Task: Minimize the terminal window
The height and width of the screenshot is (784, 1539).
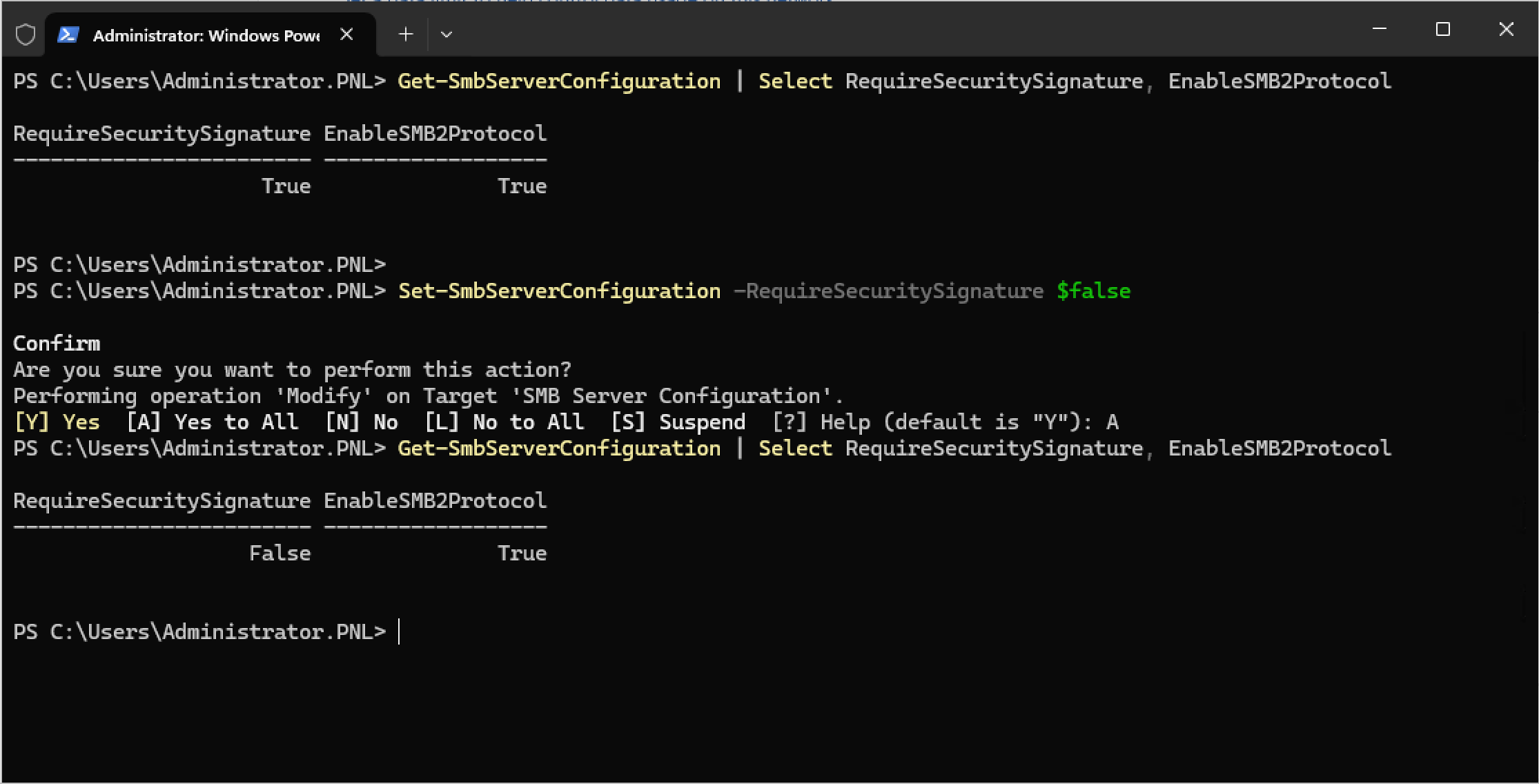Action: 1380,29
